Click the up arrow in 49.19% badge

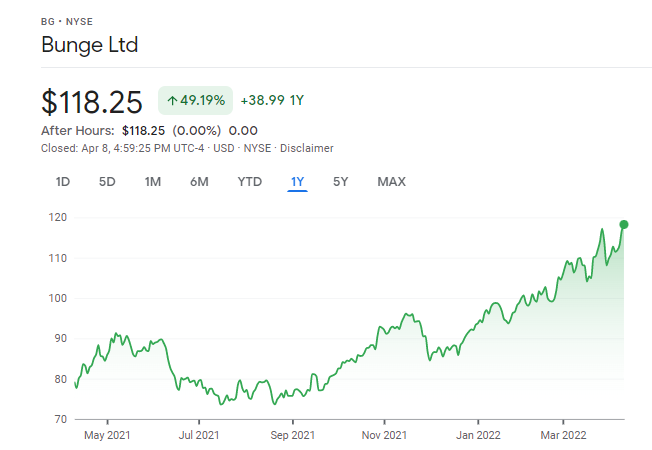pos(172,101)
